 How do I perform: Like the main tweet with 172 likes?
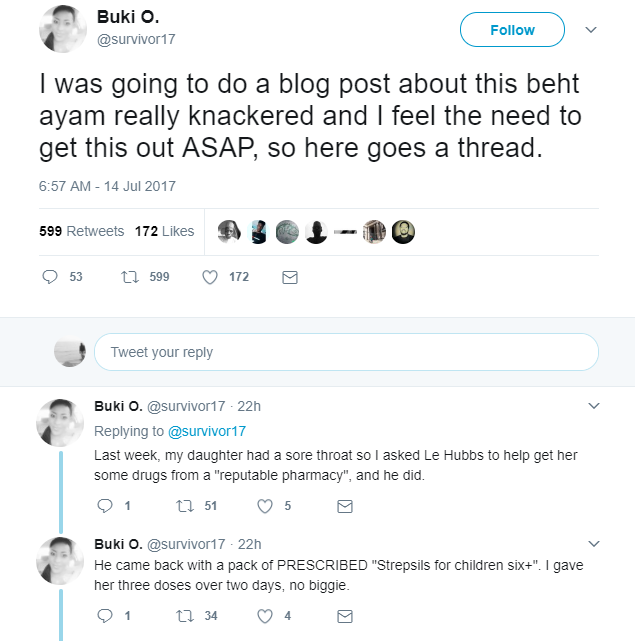tap(210, 277)
